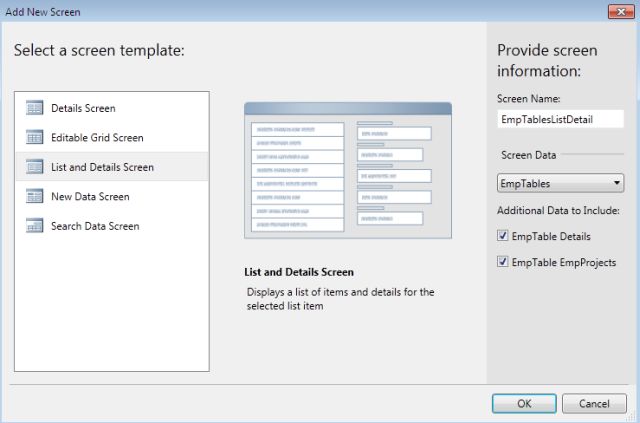Click the New Data Screen icon
Screen dimensions: 640x423
(x=34, y=196)
